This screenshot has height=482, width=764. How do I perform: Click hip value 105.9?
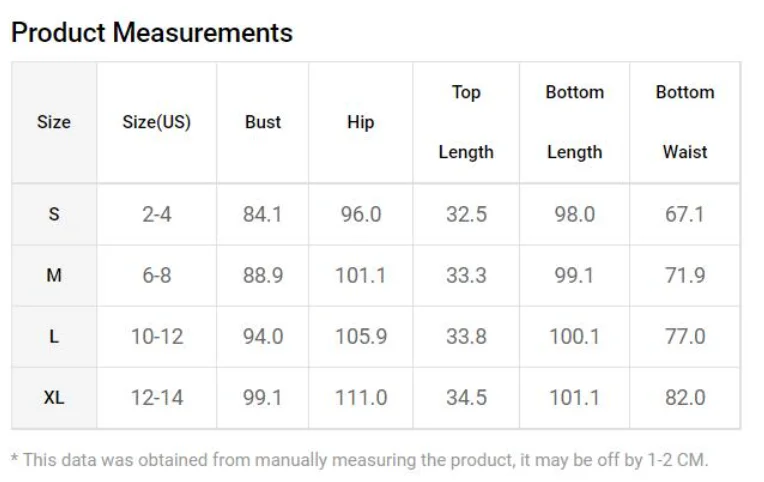coord(361,337)
